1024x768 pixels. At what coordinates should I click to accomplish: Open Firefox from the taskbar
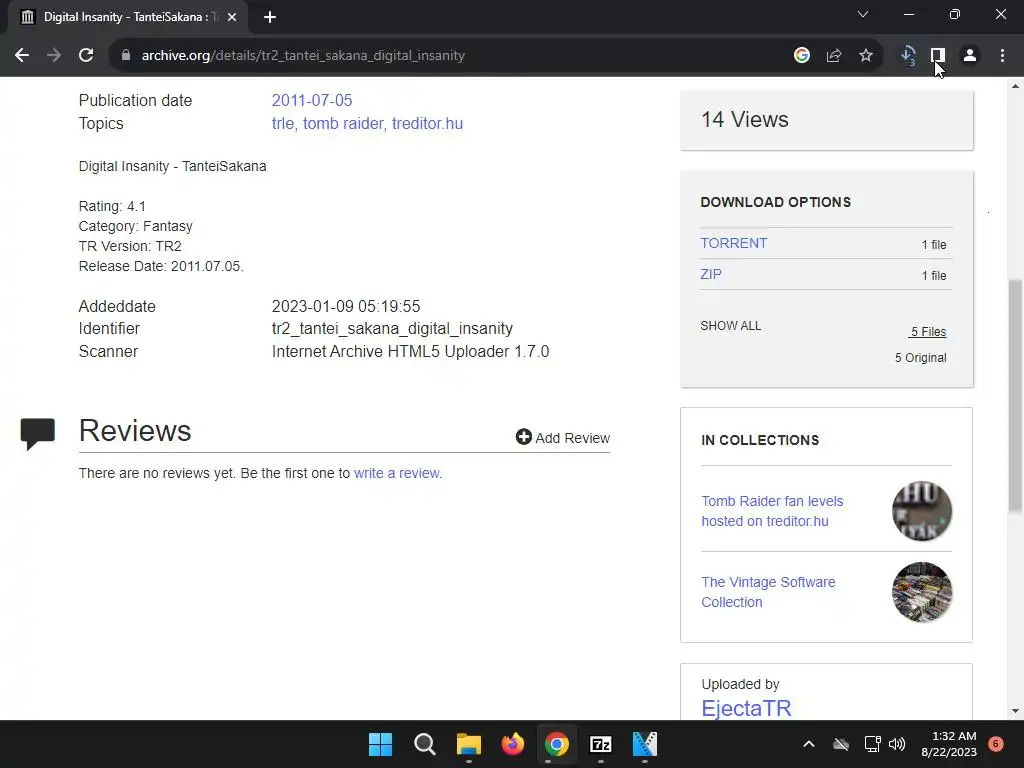click(513, 744)
